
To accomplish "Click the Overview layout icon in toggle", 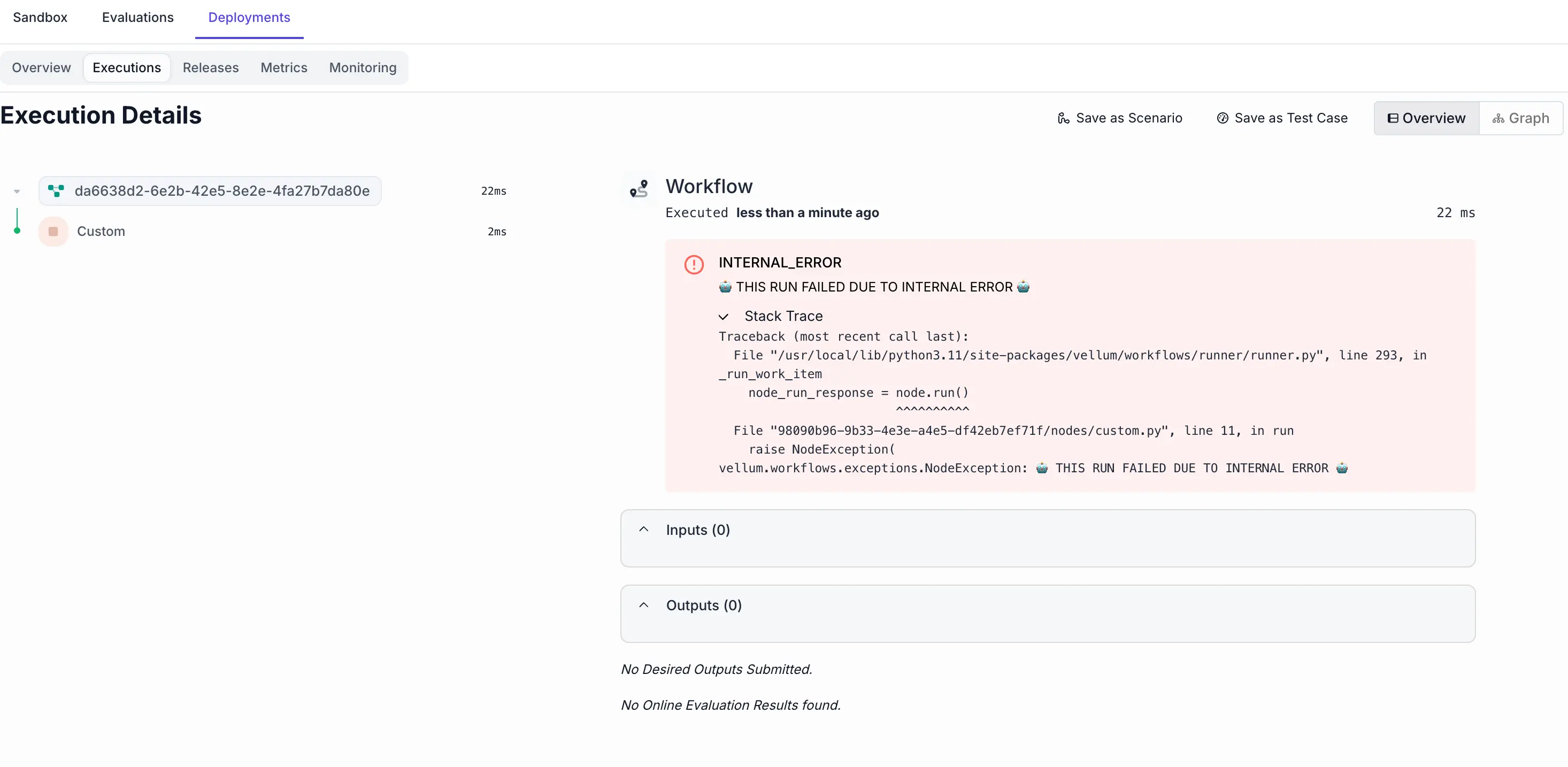I will pyautogui.click(x=1392, y=119).
